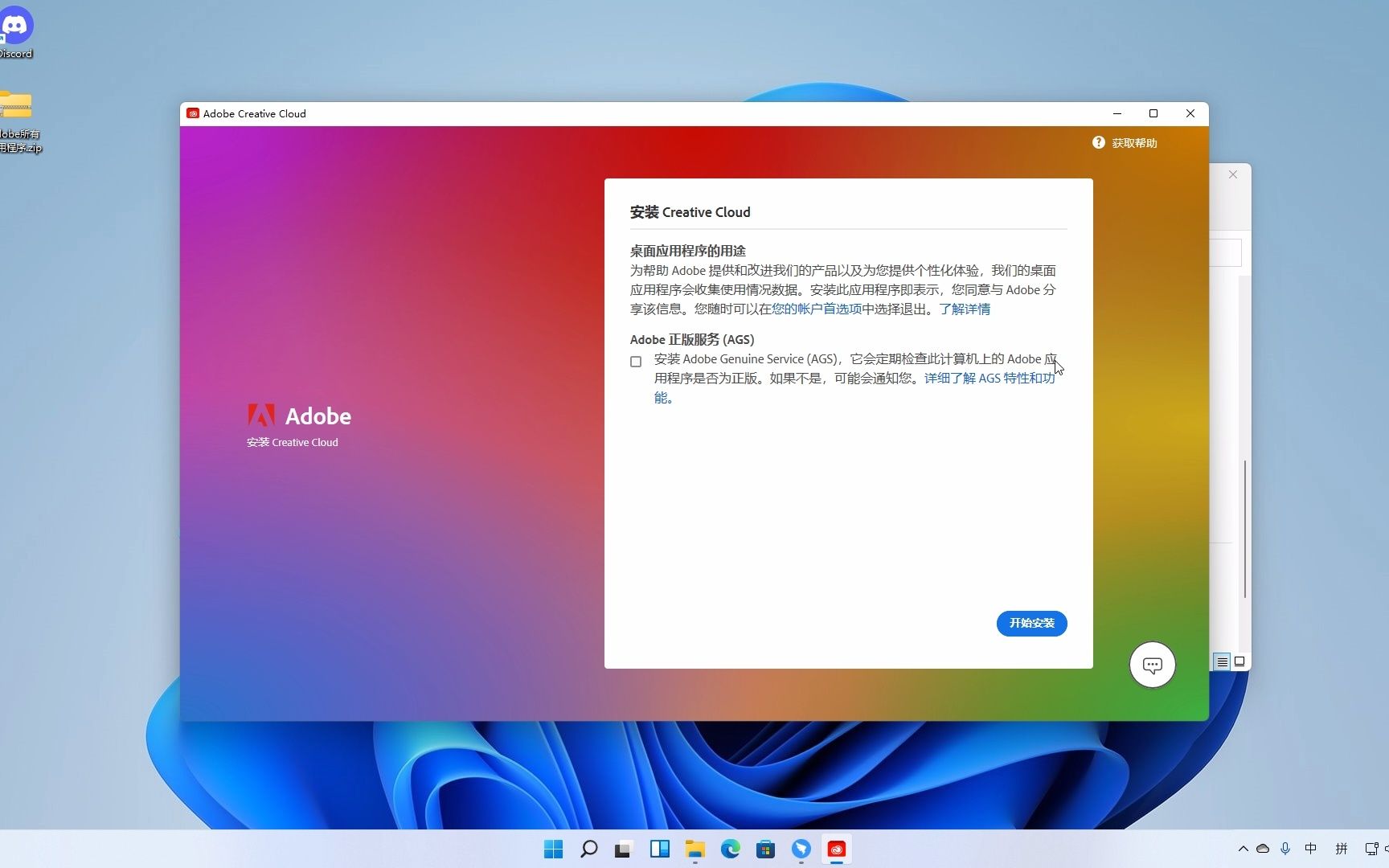Open File Explorer from the taskbar

pos(694,849)
